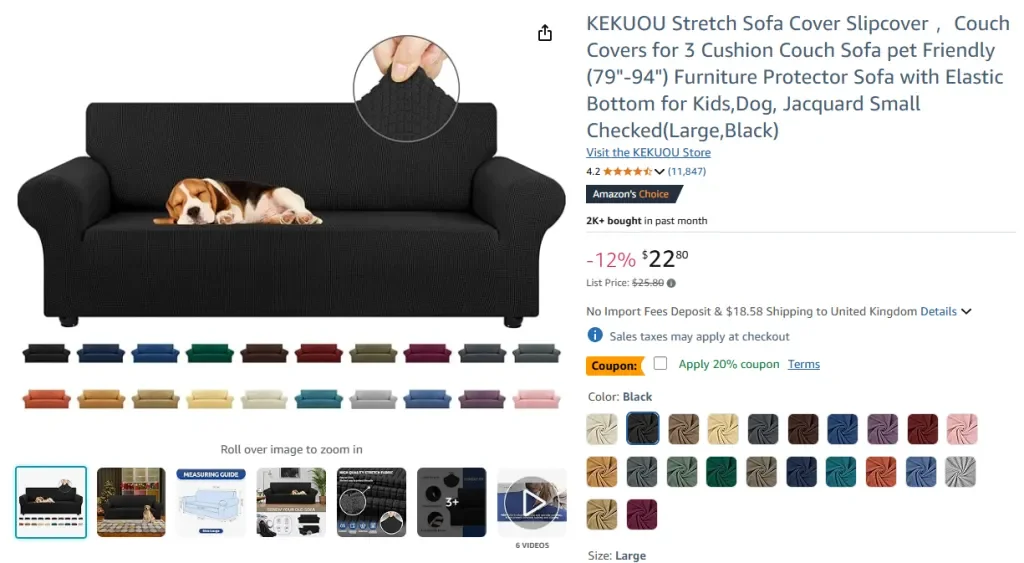Open the coupon Terms link
Image resolution: width=1024 pixels, height=563 pixels.
(x=803, y=364)
